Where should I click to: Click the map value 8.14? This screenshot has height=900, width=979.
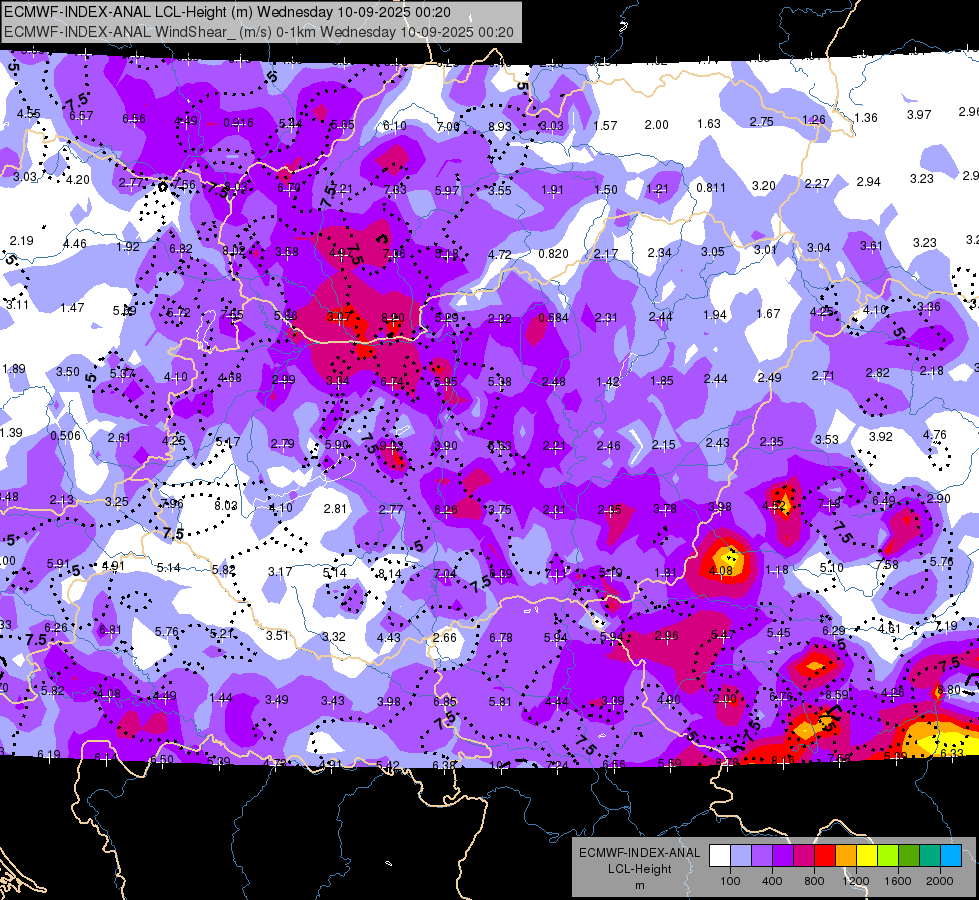(390, 573)
